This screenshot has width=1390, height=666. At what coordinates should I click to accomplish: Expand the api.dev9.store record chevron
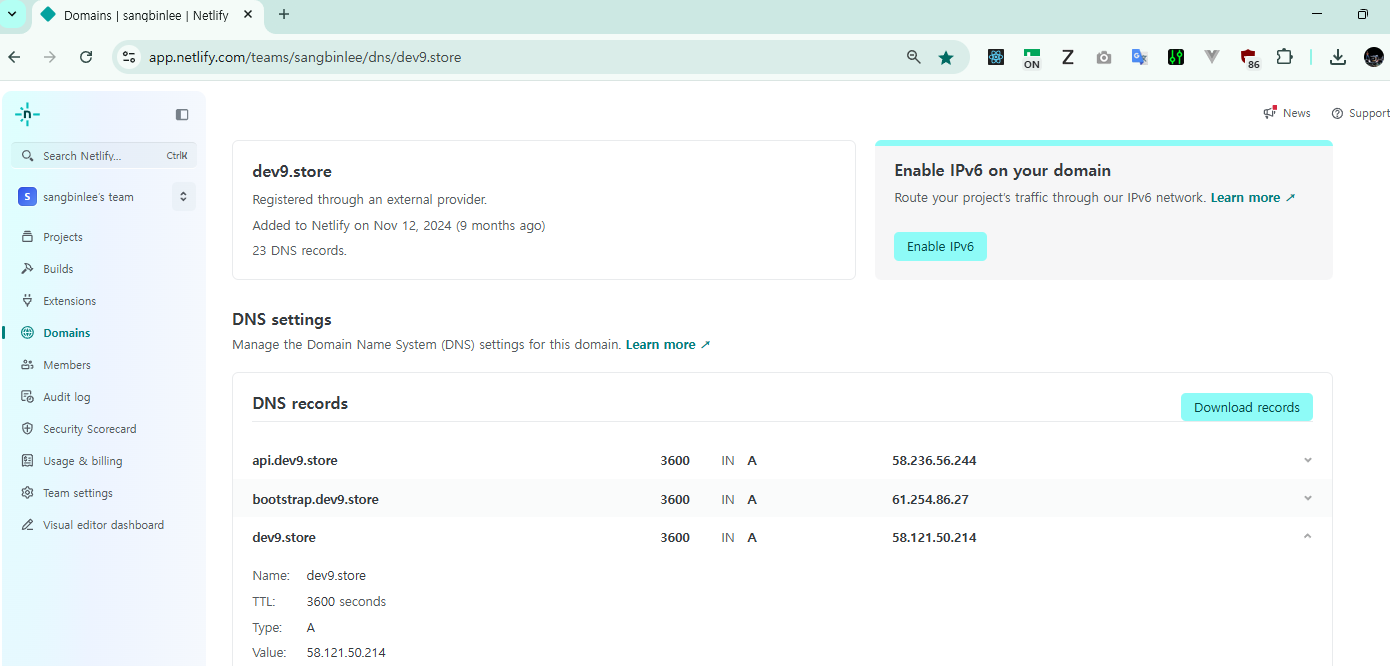1308,460
